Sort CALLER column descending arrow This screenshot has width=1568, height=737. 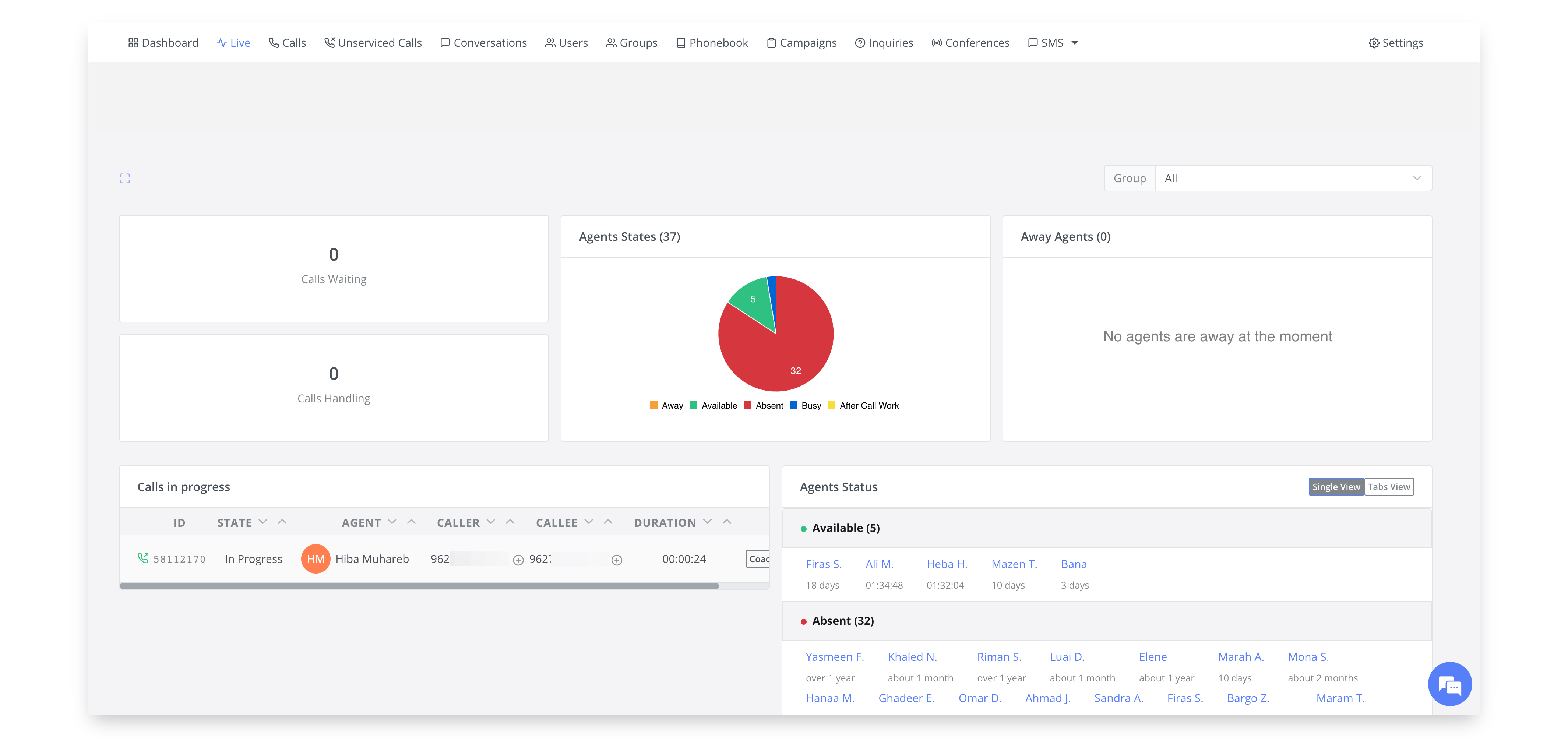(491, 522)
